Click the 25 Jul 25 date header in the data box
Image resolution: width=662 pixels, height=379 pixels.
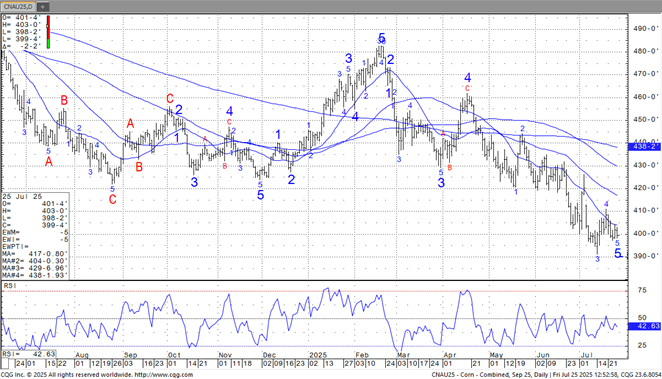coord(22,197)
